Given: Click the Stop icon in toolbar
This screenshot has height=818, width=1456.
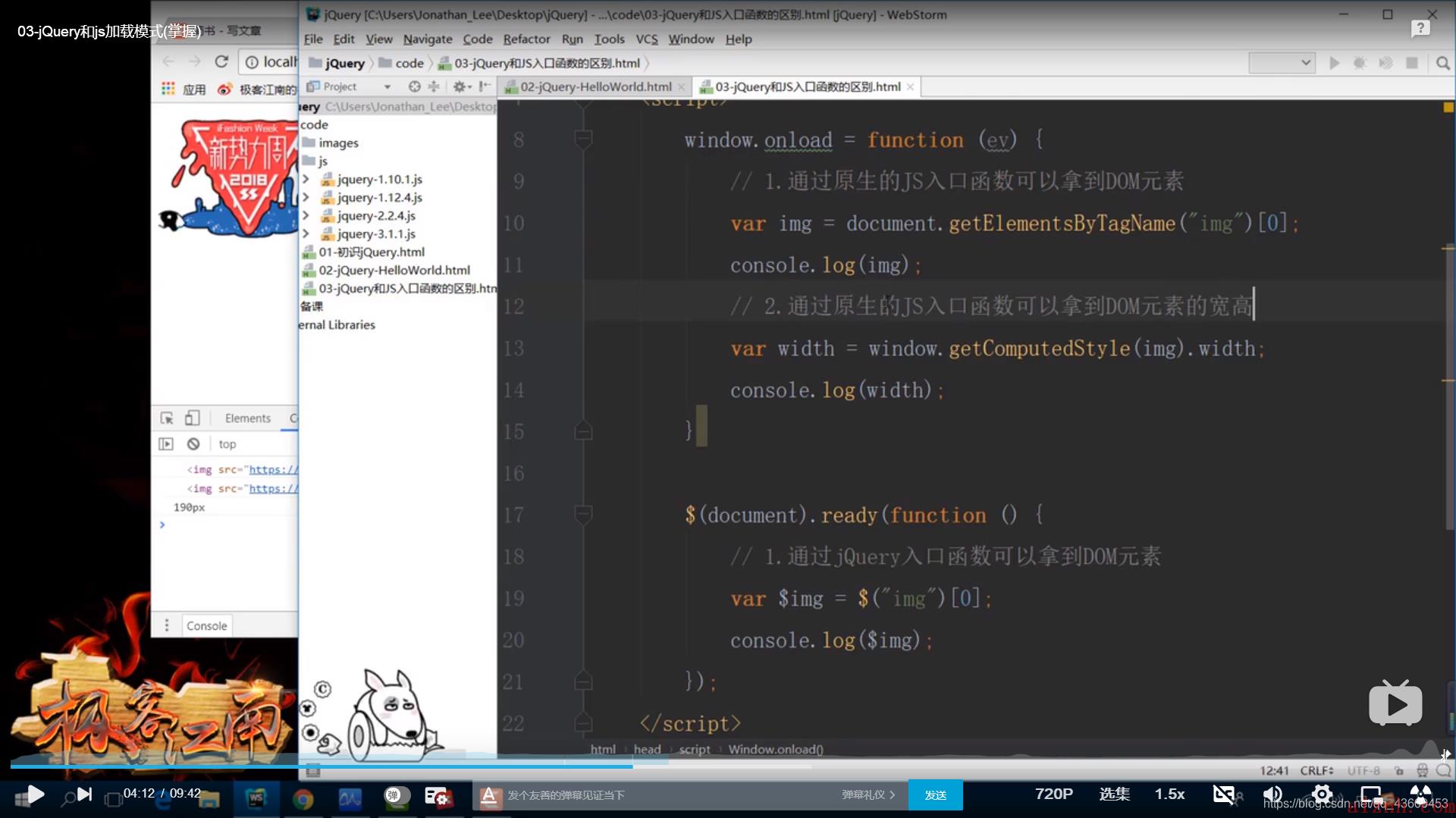Looking at the screenshot, I should [1412, 63].
